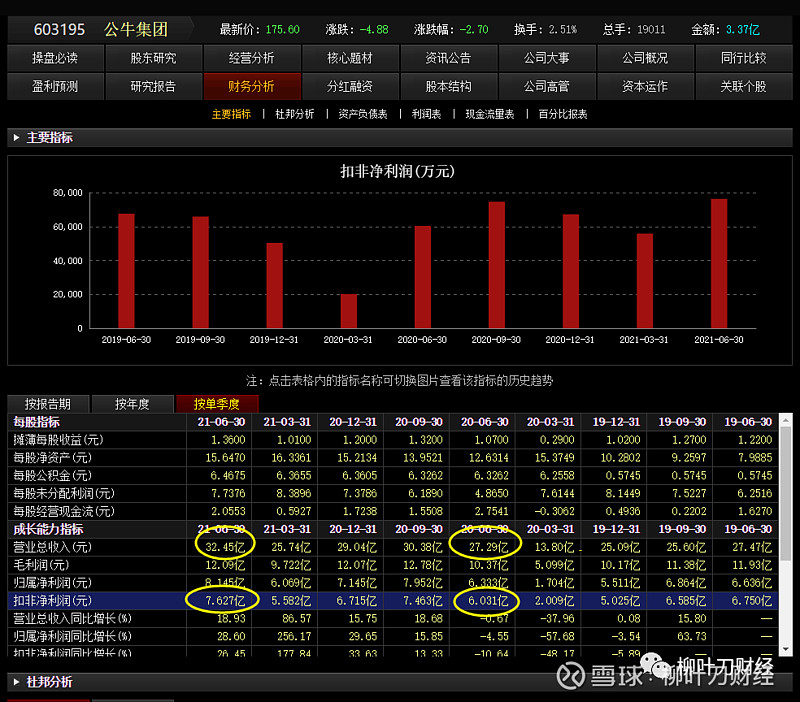Go to 同行比较 page
Screen dimensions: 800x702
pyautogui.click(x=744, y=58)
